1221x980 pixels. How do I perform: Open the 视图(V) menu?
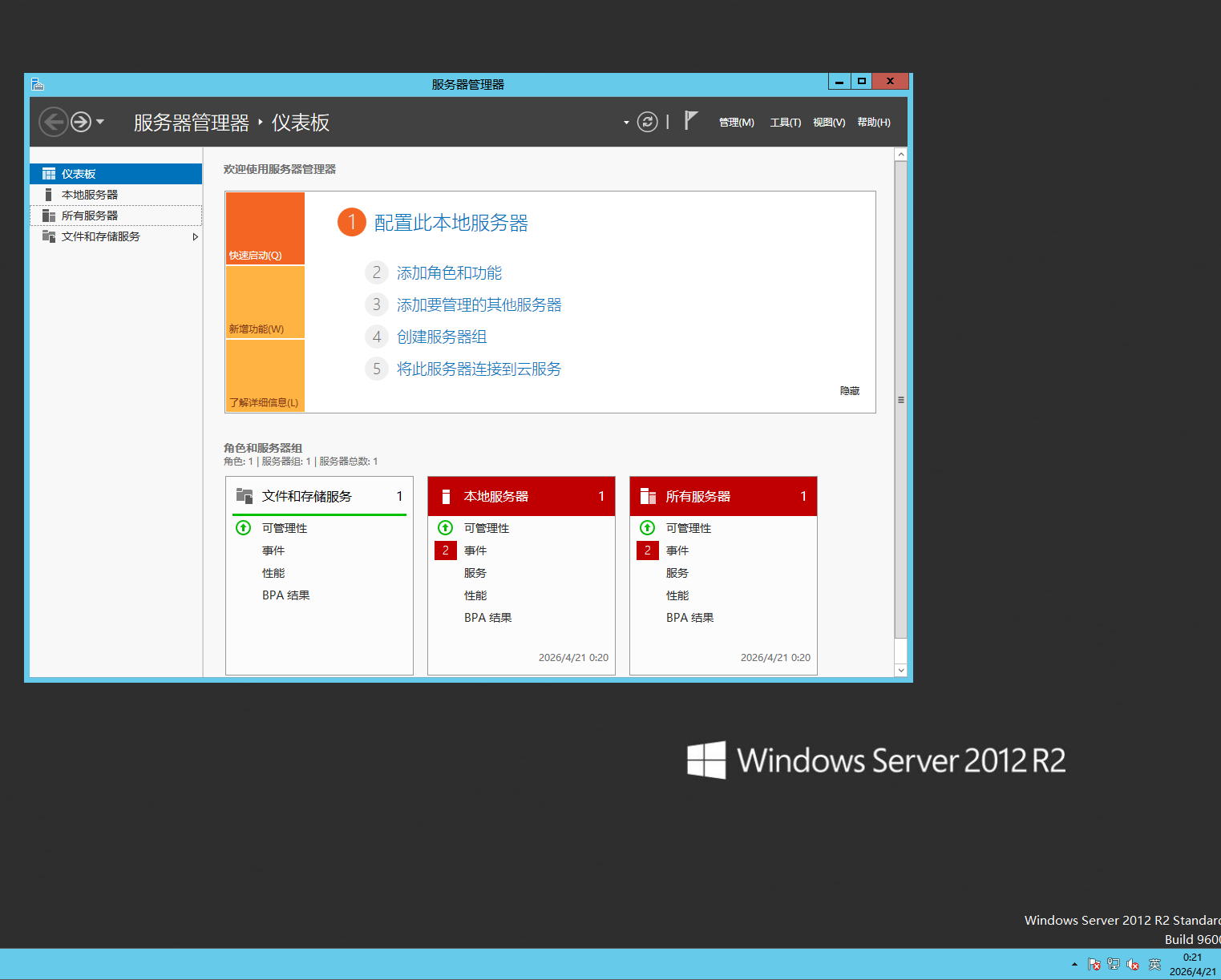point(829,123)
